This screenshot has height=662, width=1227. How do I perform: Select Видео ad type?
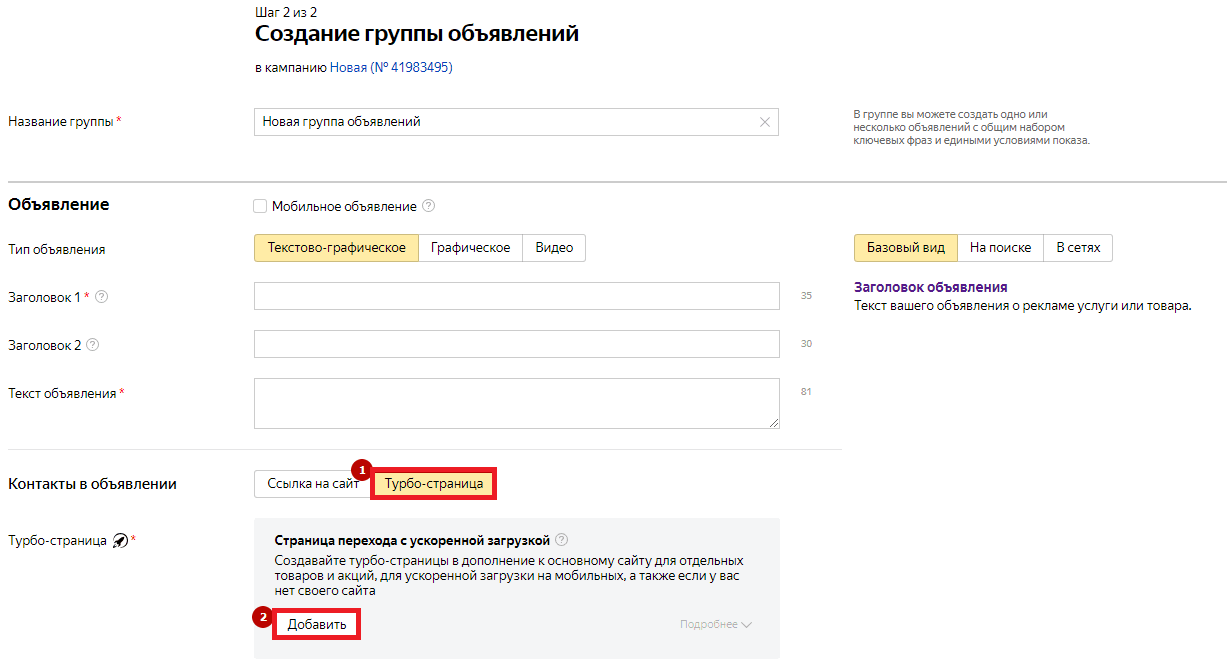[x=554, y=248]
